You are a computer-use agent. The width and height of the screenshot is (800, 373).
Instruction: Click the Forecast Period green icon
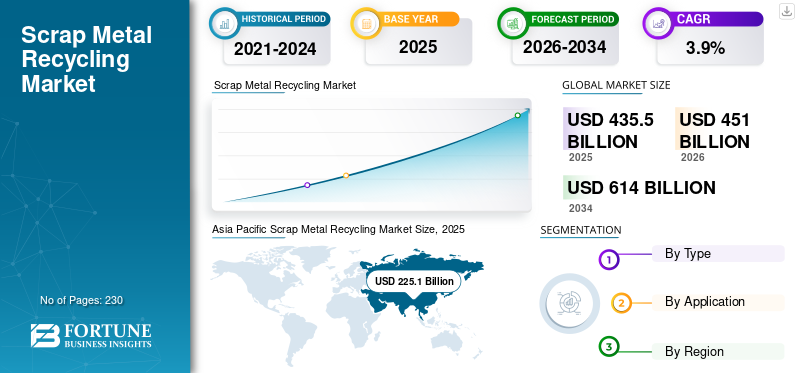(x=512, y=22)
